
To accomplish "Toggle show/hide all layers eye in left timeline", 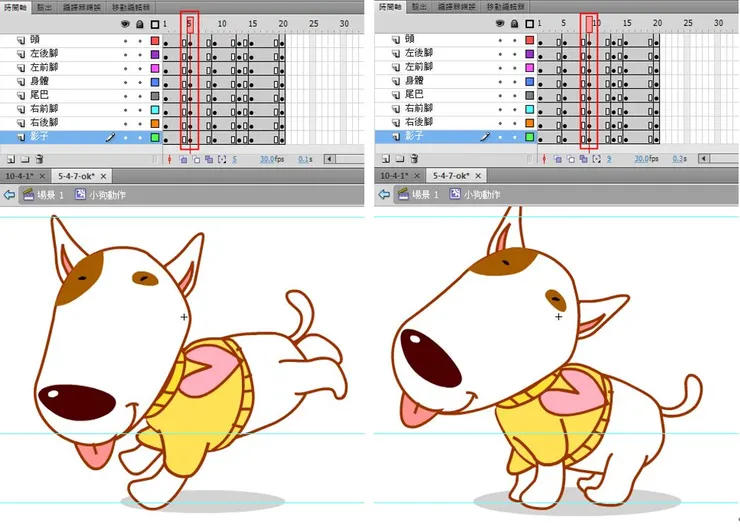I will pos(125,24).
